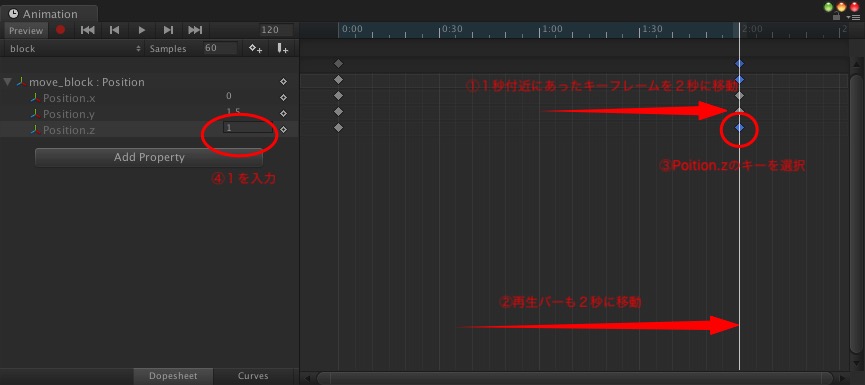Click the Samples value field
The image size is (865, 385).
coord(220,49)
